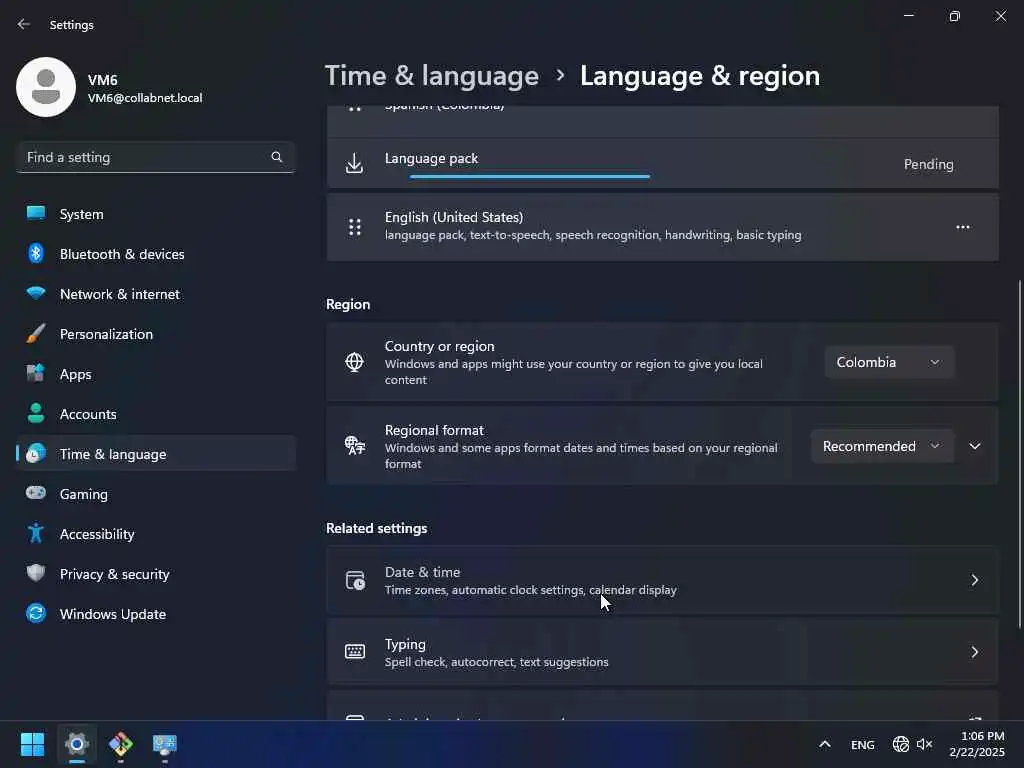Go to Privacy & security settings
This screenshot has width=1024, height=768.
(x=156, y=574)
